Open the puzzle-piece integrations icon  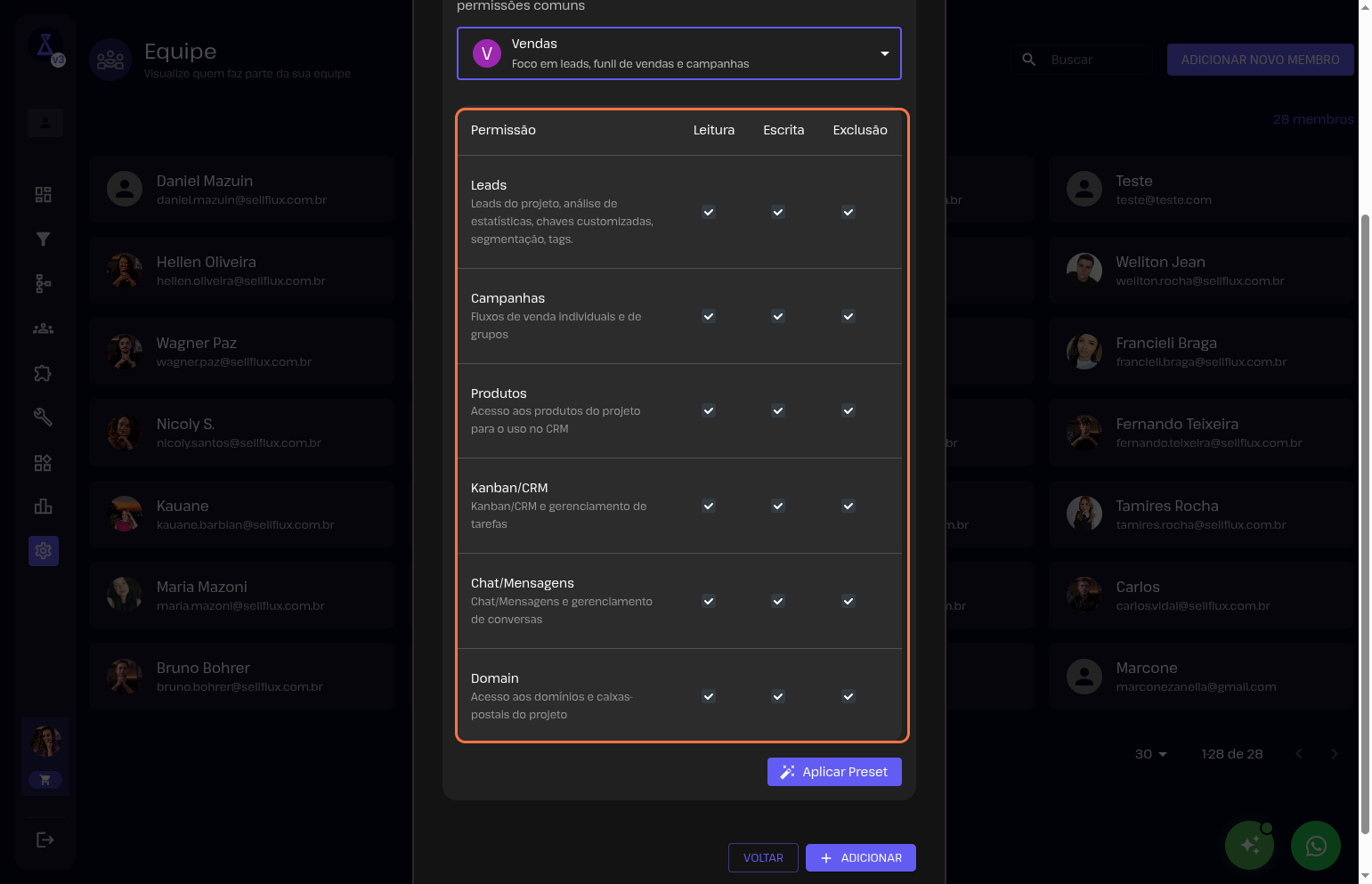43,373
